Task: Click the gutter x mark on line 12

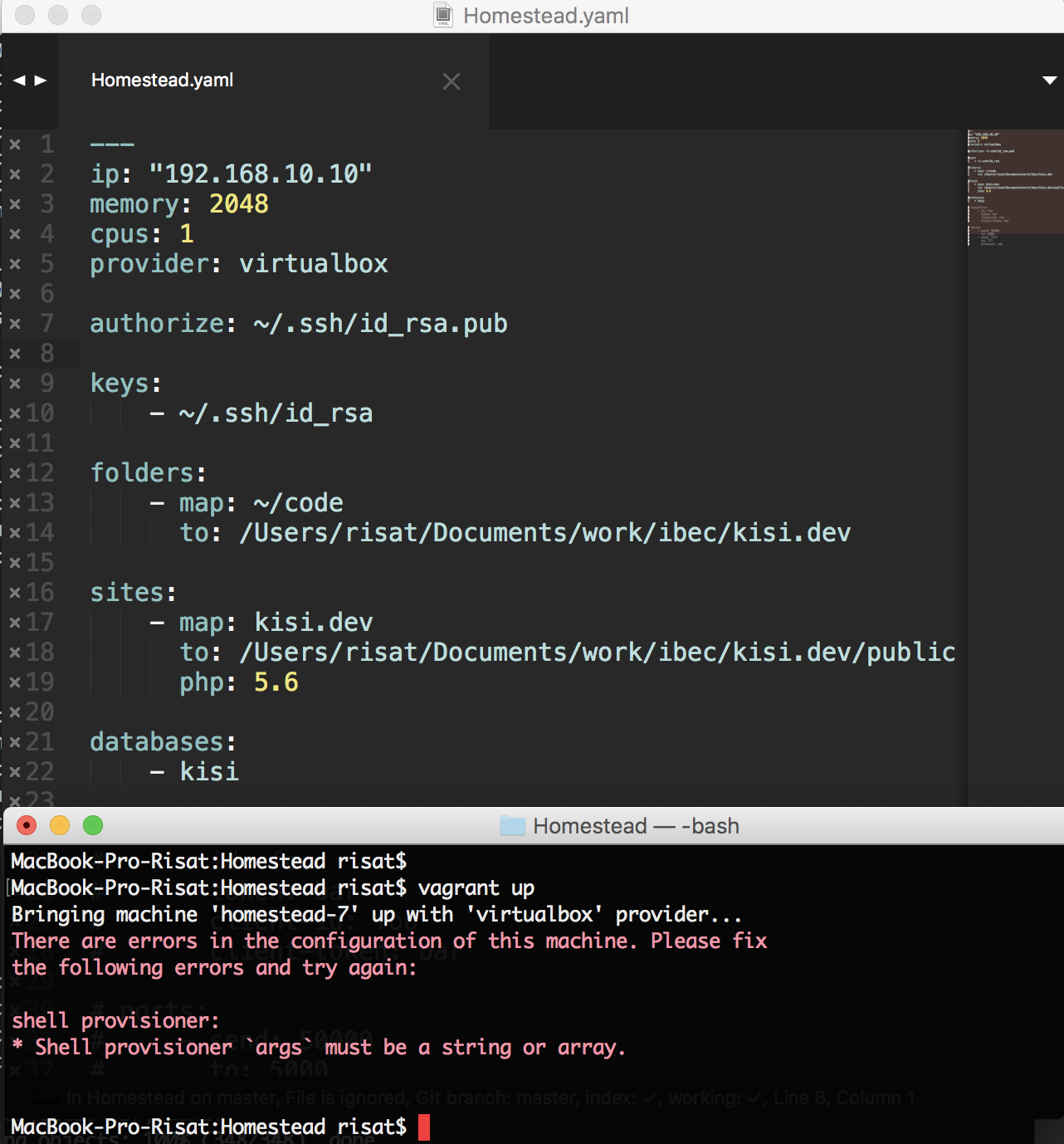Action: (15, 473)
